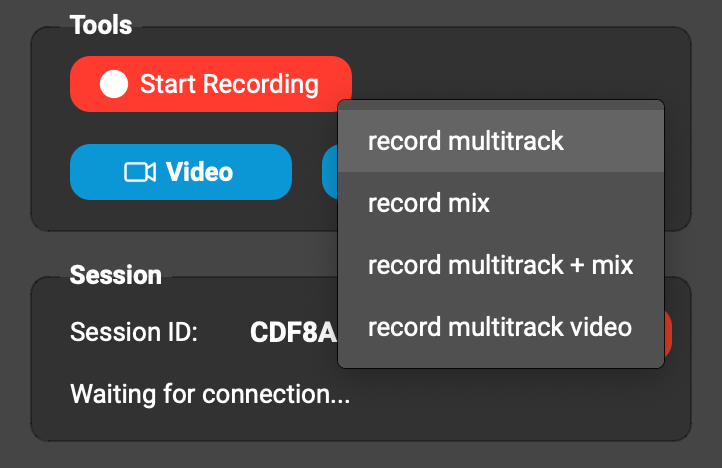
Task: Open the blue Video button
Action: [180, 172]
